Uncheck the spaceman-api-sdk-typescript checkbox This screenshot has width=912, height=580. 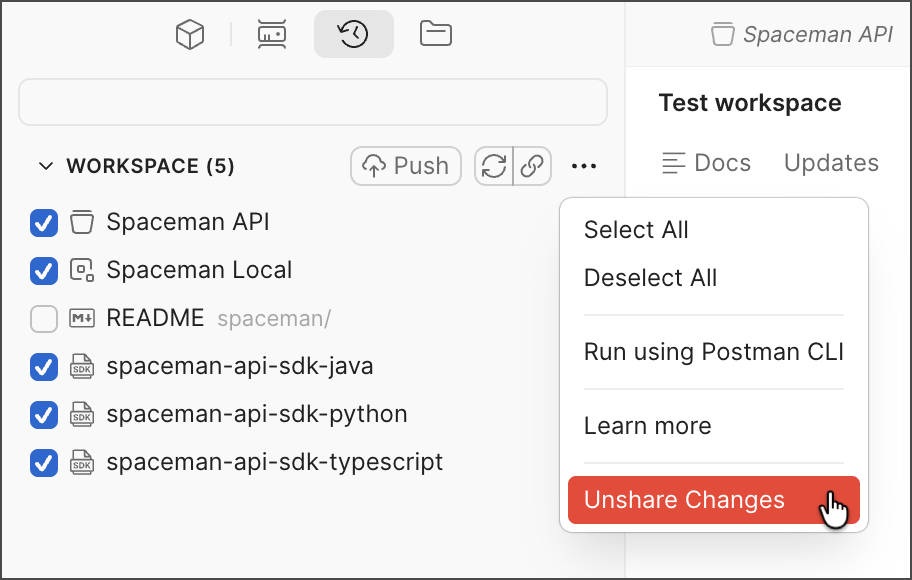tap(44, 463)
